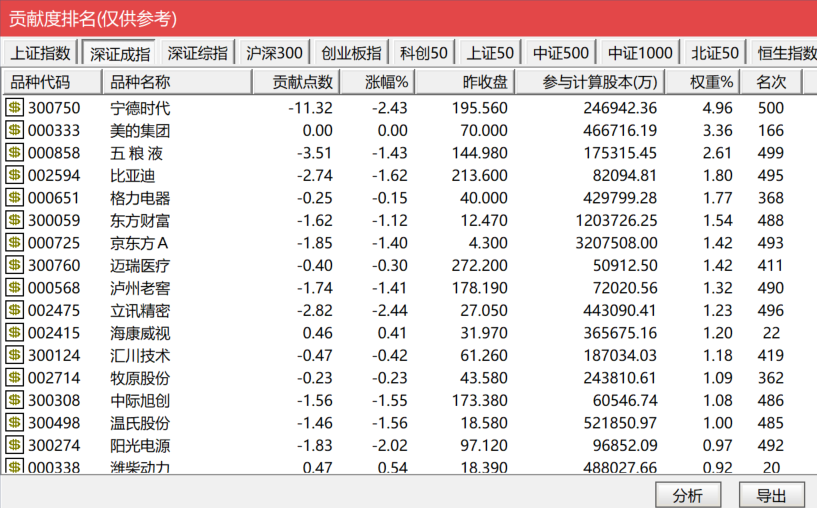Click the stock icon beside 002415 海康威视
Viewport: 817px width, 508px height.
pyautogui.click(x=14, y=333)
